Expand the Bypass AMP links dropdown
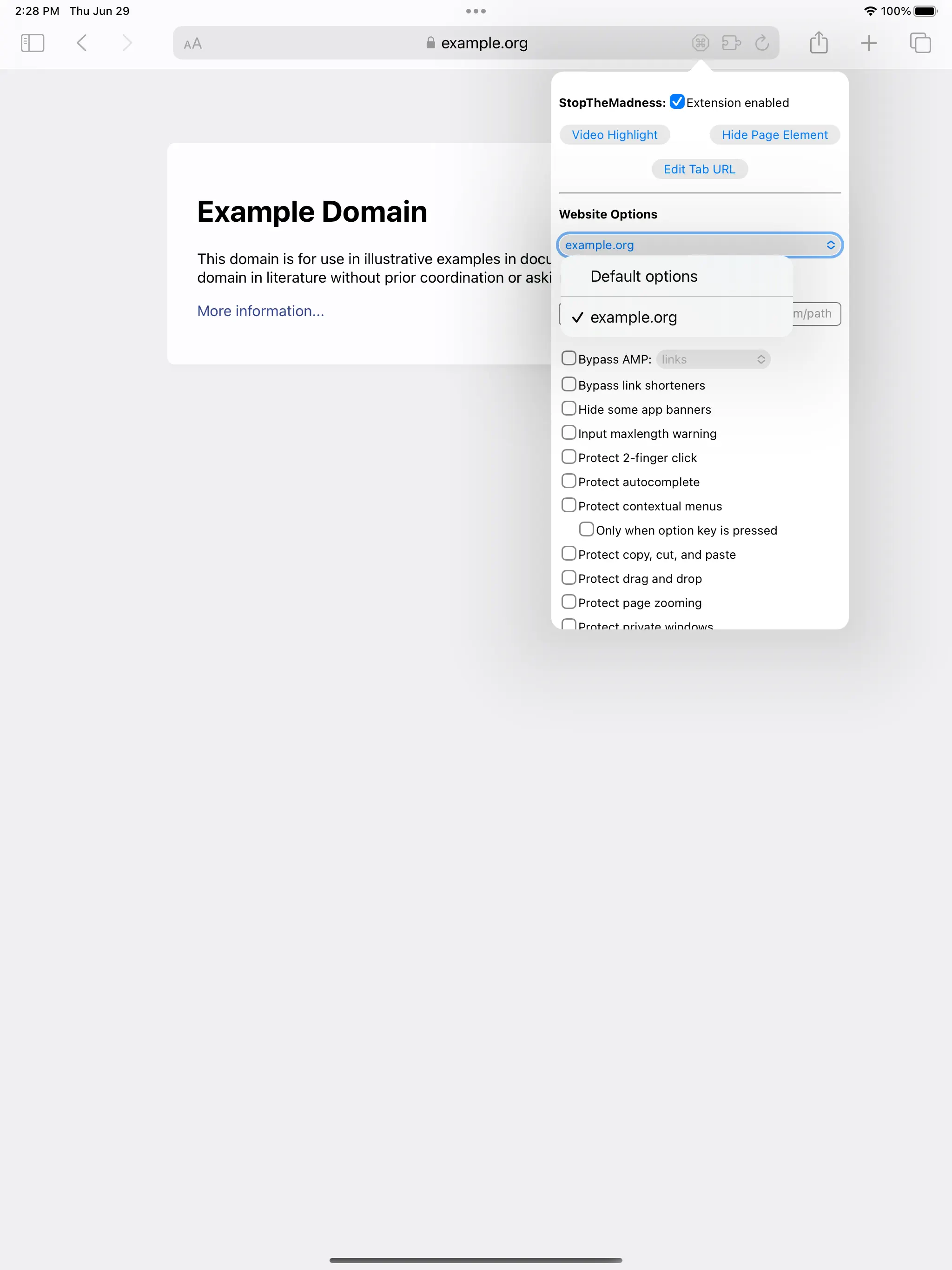This screenshot has width=952, height=1270. 713,359
